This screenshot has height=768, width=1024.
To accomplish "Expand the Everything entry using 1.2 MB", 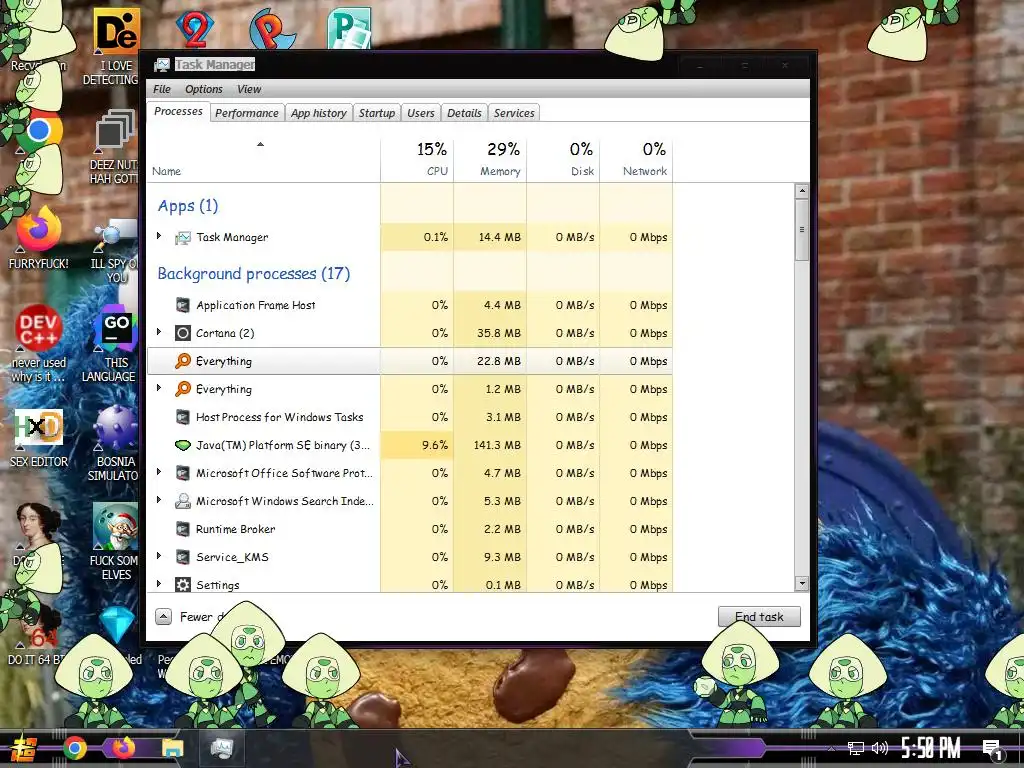I will tap(159, 389).
